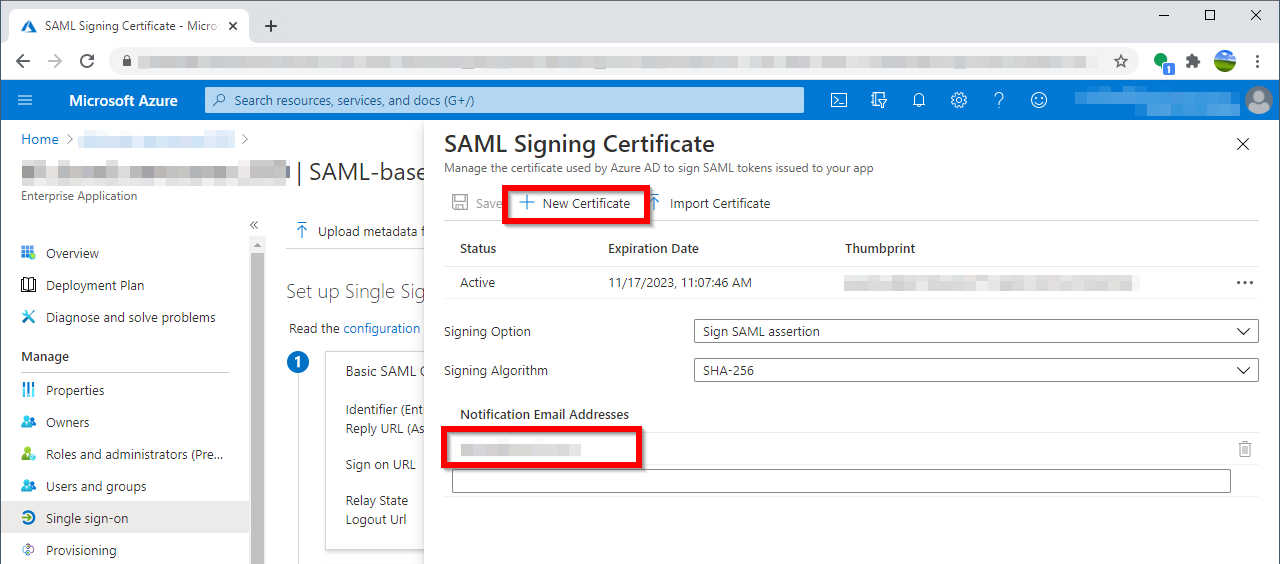The width and height of the screenshot is (1280, 564).
Task: Click the empty notification email input field
Action: pos(841,481)
